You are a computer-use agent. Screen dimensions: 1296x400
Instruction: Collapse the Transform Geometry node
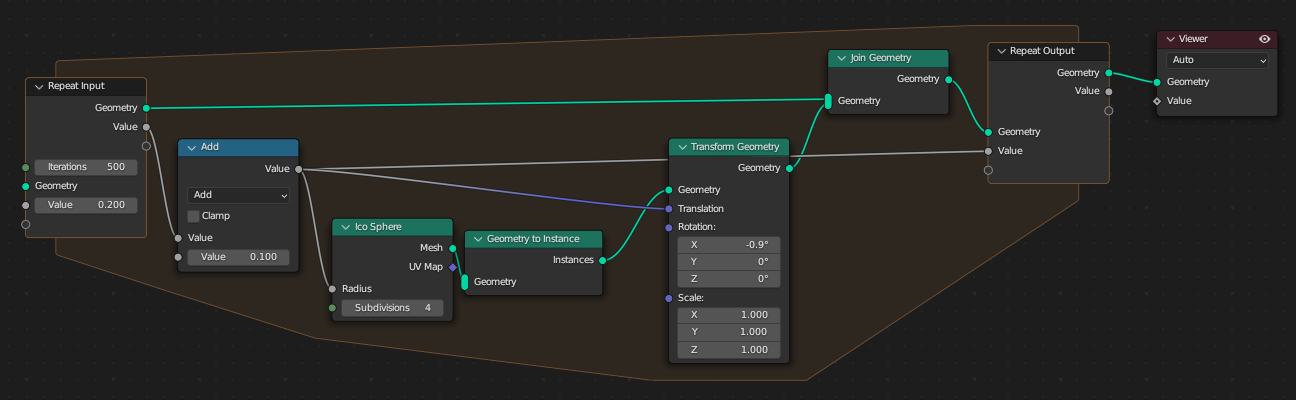pyautogui.click(x=681, y=147)
